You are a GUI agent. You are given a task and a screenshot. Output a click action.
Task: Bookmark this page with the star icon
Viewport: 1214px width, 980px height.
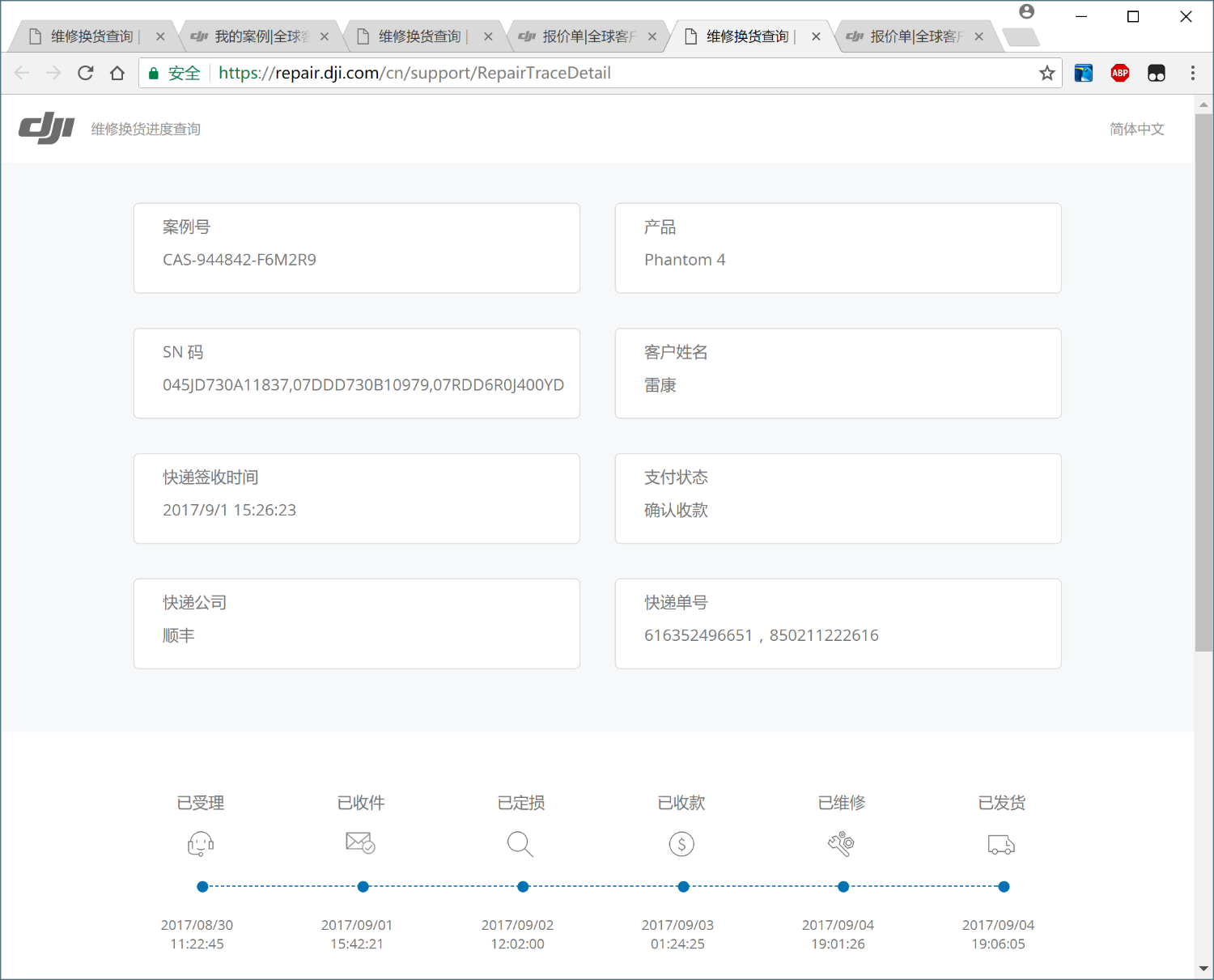point(1046,74)
